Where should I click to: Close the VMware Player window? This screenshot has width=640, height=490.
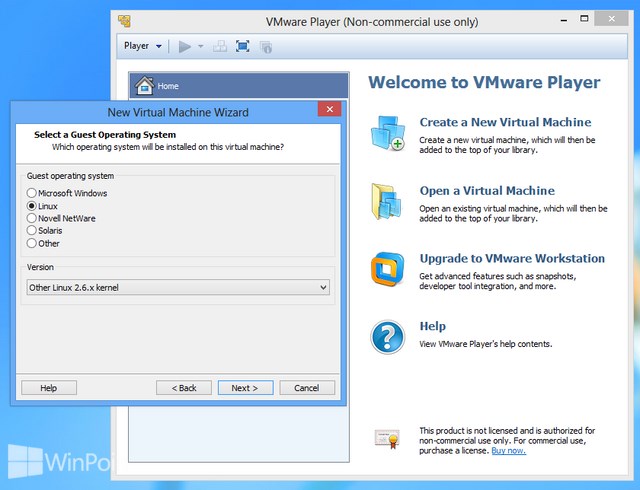coord(611,18)
